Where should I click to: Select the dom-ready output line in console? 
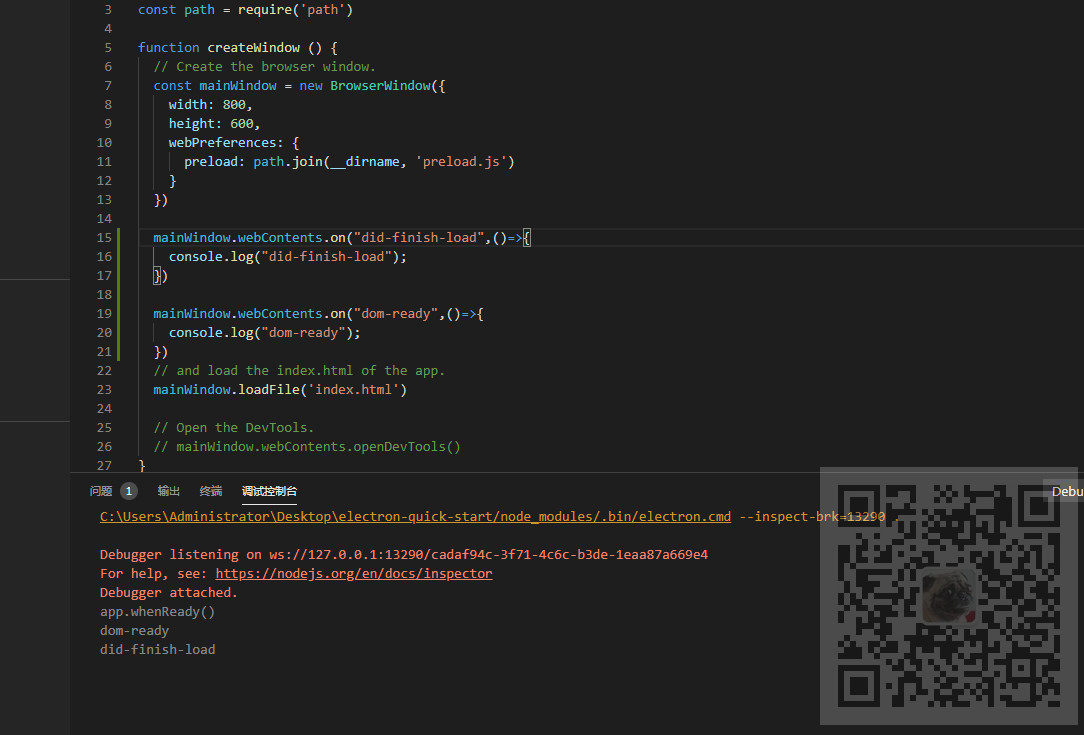pyautogui.click(x=134, y=630)
